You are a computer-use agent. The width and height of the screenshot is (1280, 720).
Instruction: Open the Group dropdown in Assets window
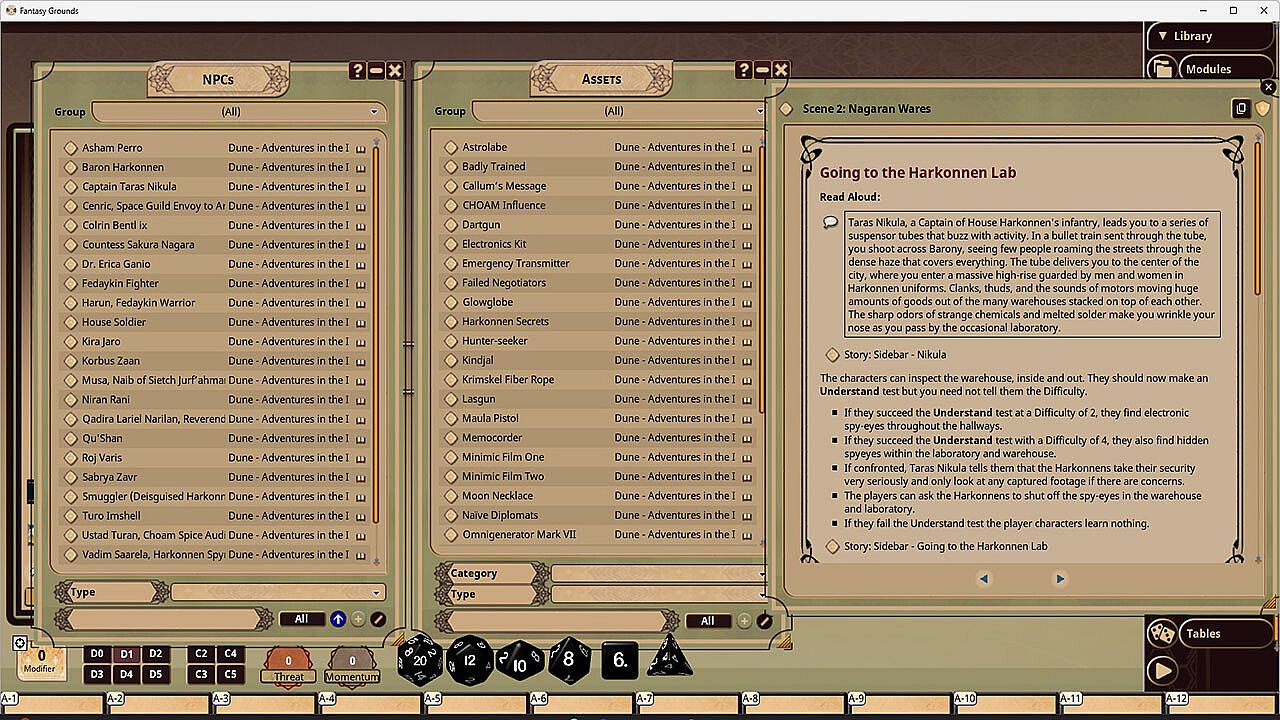620,111
